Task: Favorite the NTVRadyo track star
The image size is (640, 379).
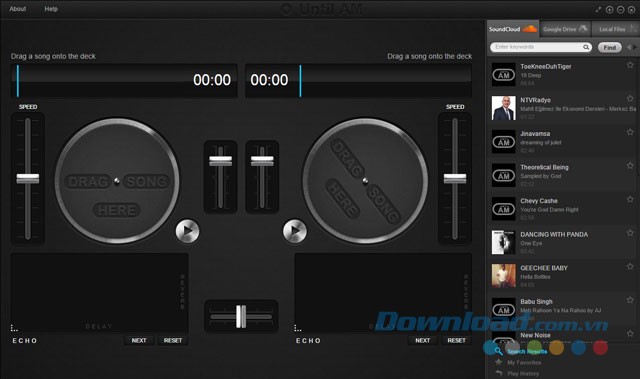Action: tap(630, 98)
